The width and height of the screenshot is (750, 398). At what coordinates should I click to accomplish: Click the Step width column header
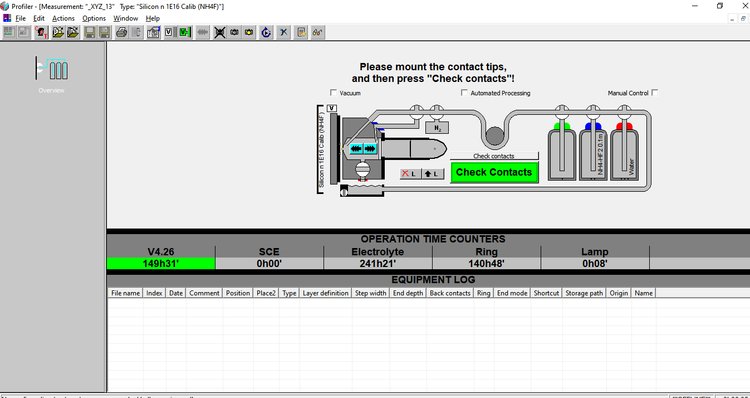(x=370, y=293)
